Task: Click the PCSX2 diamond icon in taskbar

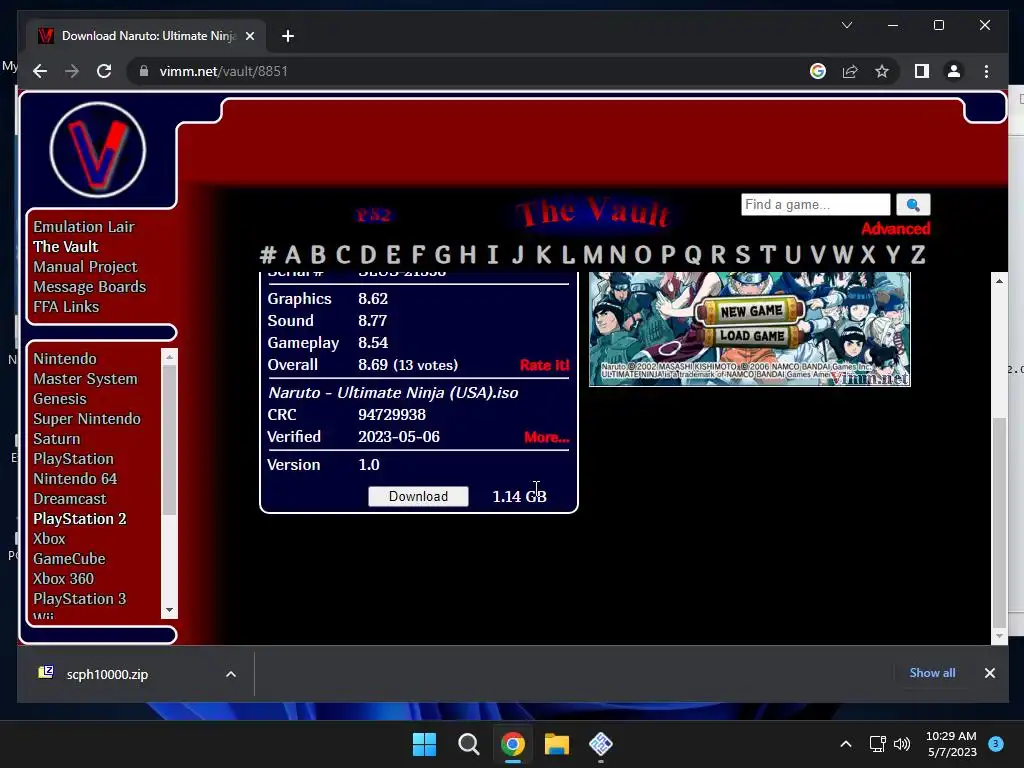Action: click(x=601, y=744)
